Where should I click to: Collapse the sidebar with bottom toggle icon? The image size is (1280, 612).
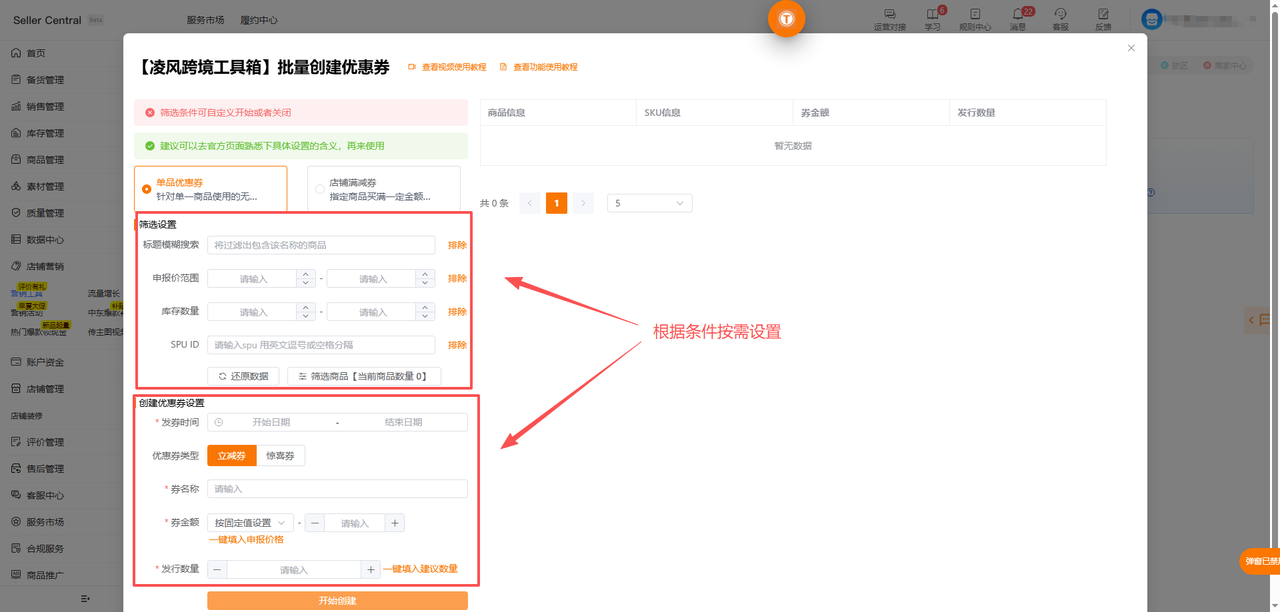click(x=85, y=598)
